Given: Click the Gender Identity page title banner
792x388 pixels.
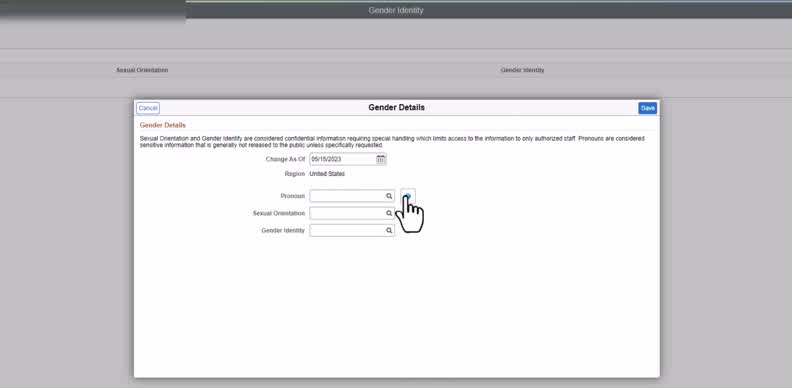Looking at the screenshot, I should pyautogui.click(x=395, y=10).
